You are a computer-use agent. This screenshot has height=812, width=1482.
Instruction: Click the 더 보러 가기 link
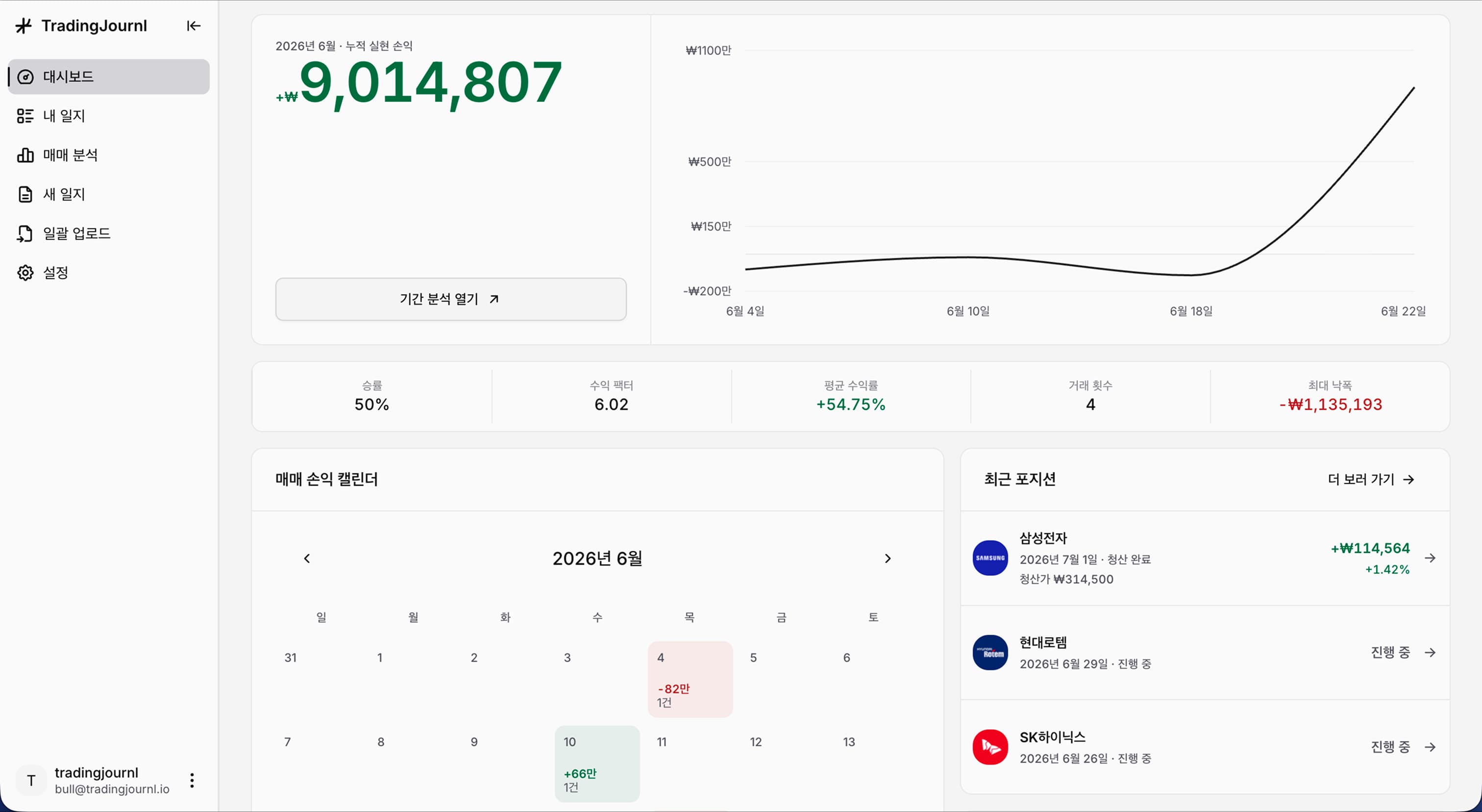point(1371,479)
